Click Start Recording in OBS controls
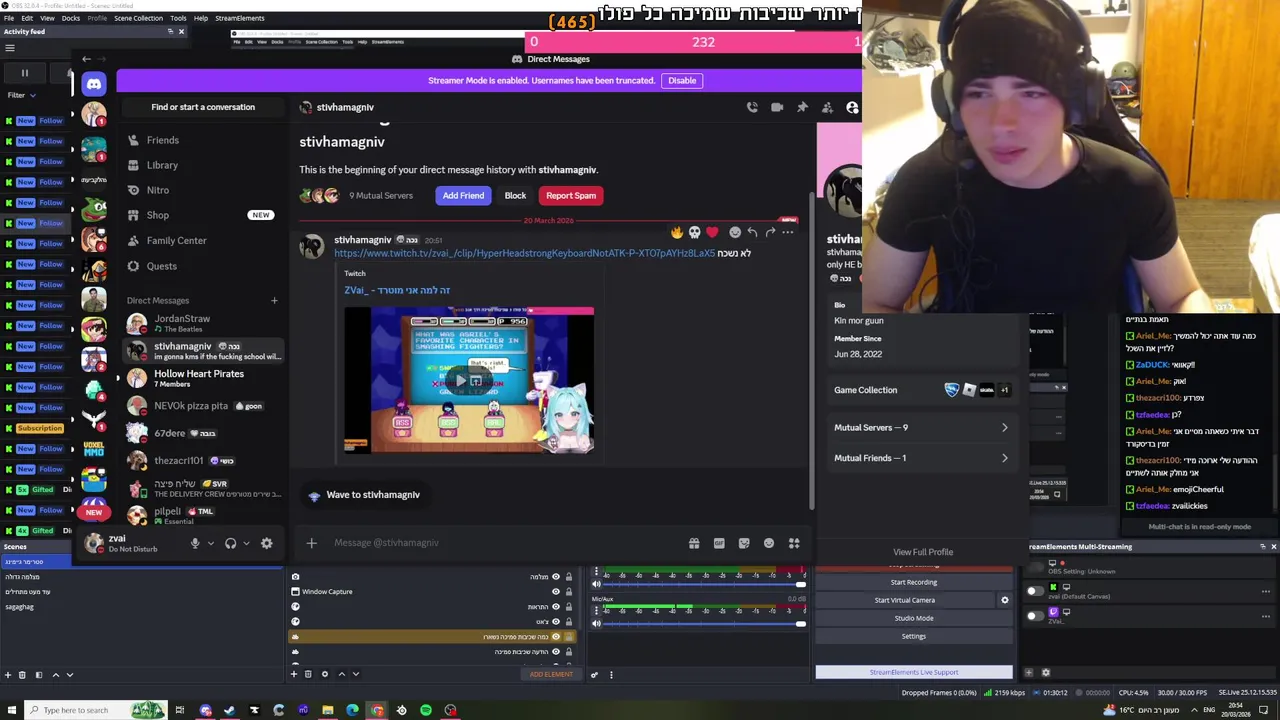The height and width of the screenshot is (720, 1280). tap(914, 582)
